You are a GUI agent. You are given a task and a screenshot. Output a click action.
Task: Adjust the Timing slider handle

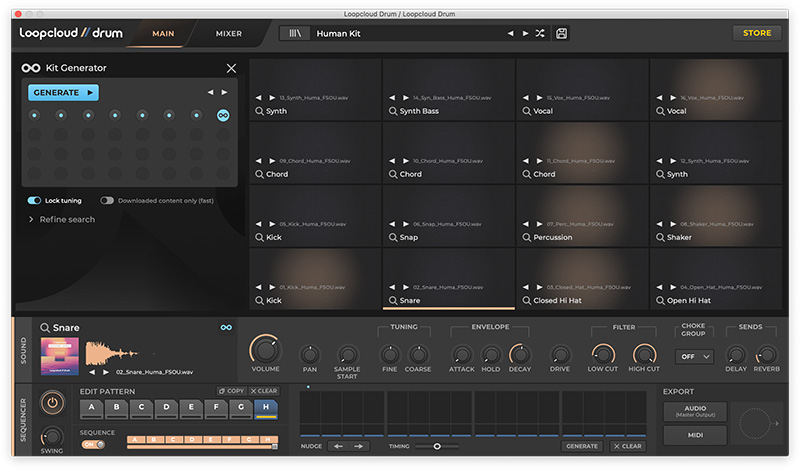437,447
